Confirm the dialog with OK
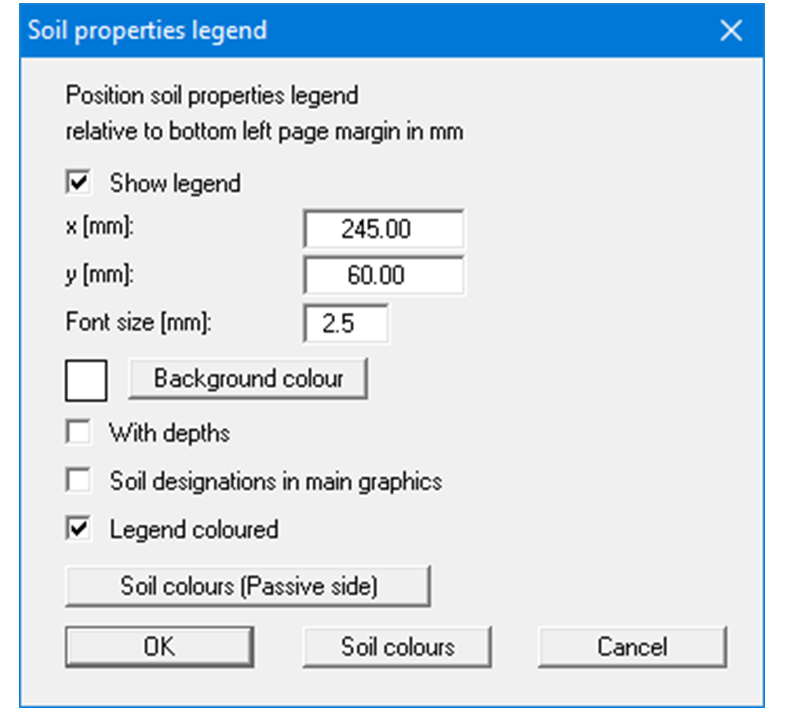The image size is (795, 727). tap(159, 647)
